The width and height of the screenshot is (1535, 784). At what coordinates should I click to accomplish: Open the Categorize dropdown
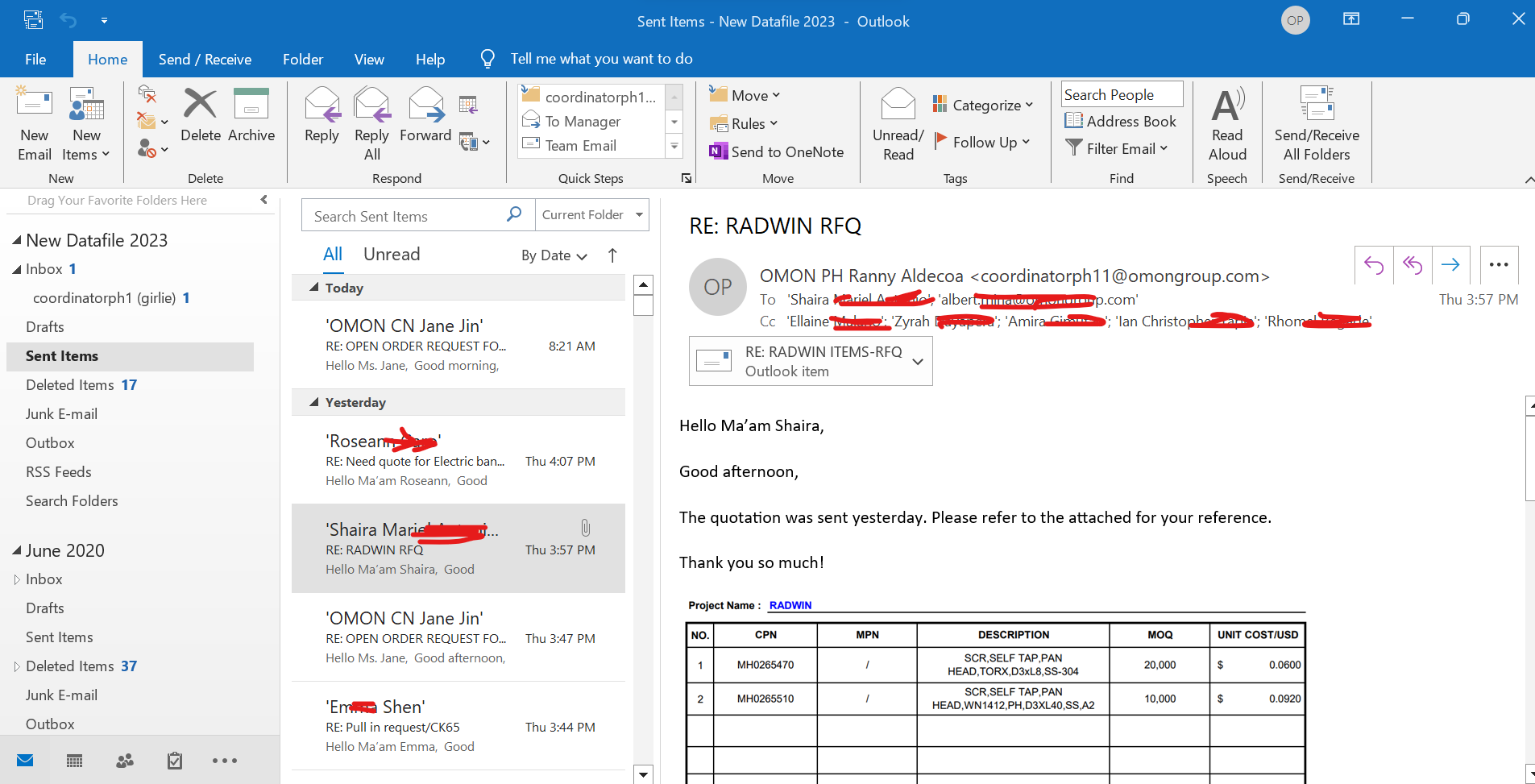tap(982, 105)
